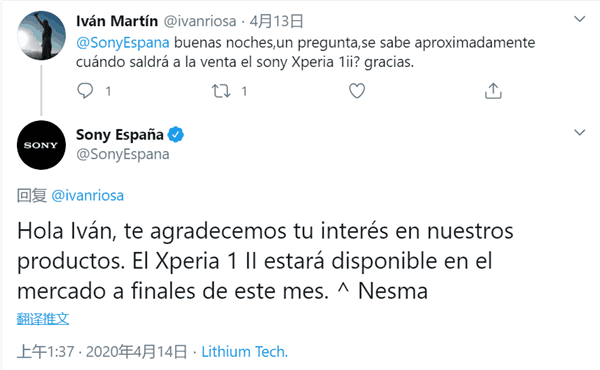Image resolution: width=600 pixels, height=370 pixels.
Task: Click the blue verified badge next to Sony España
Action: click(176, 135)
